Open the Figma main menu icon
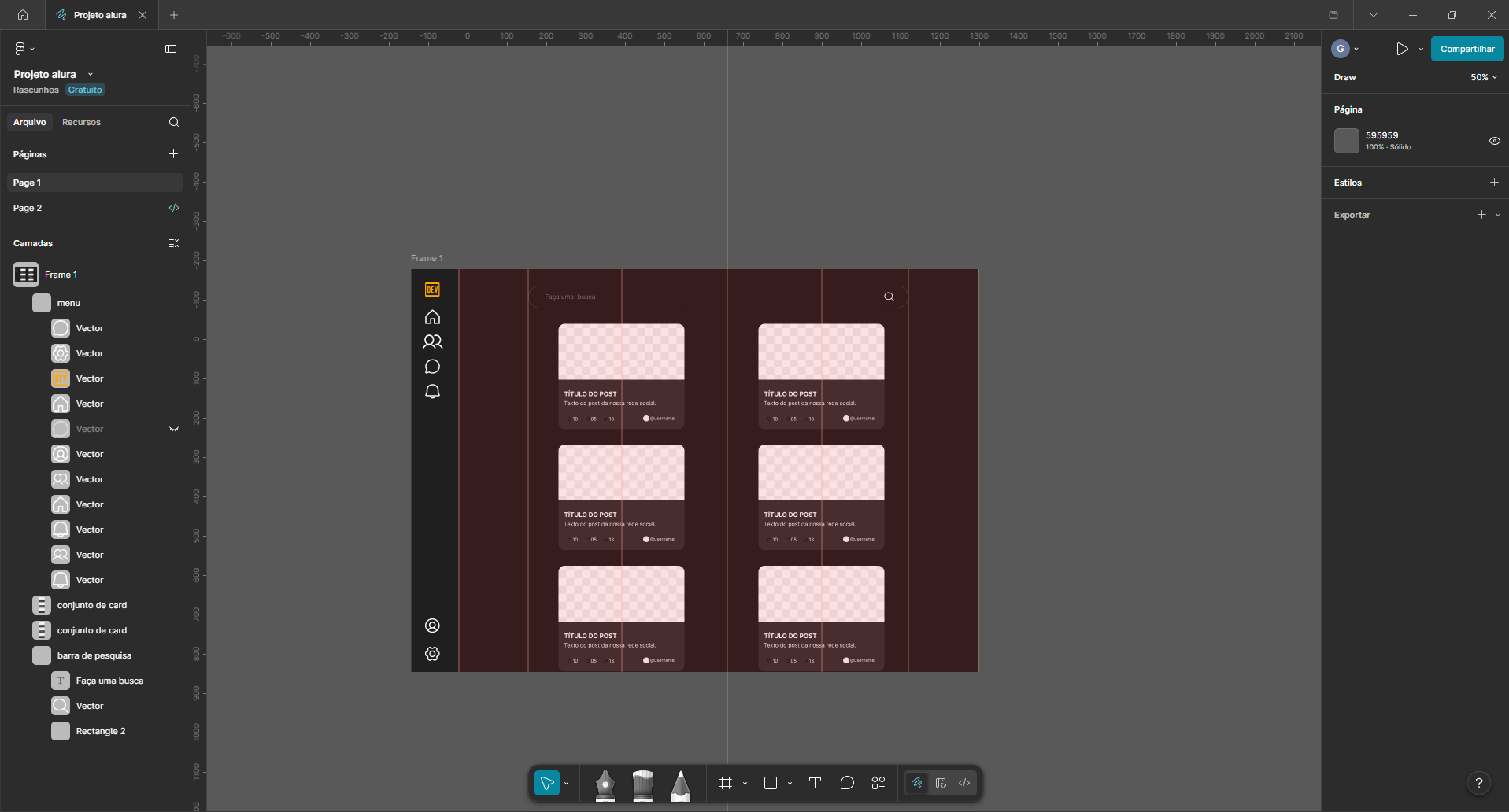This screenshot has width=1509, height=812. pos(20,49)
